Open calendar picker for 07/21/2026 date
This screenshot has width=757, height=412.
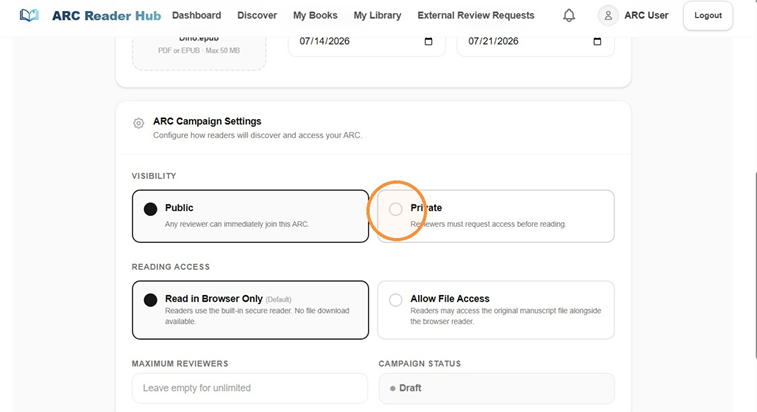(x=597, y=41)
